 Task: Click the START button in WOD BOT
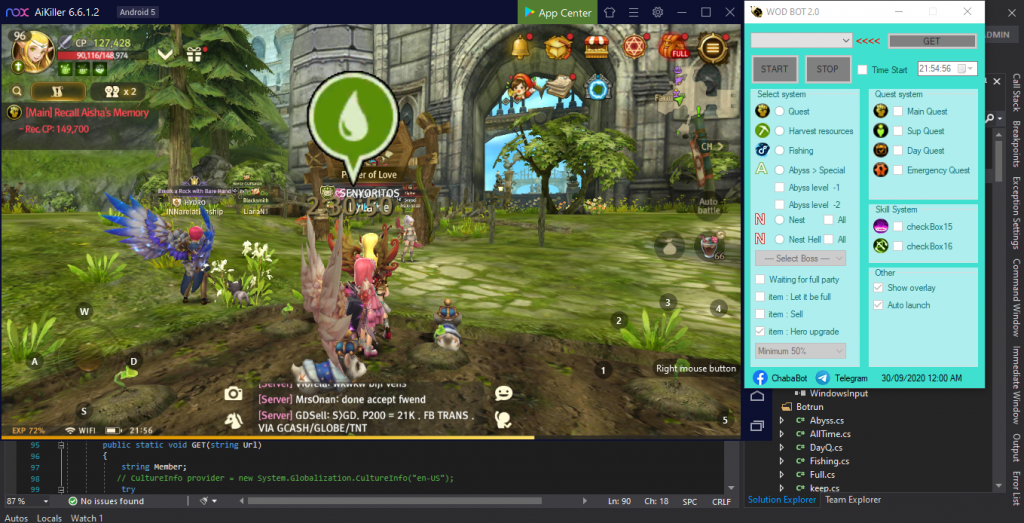pos(775,69)
